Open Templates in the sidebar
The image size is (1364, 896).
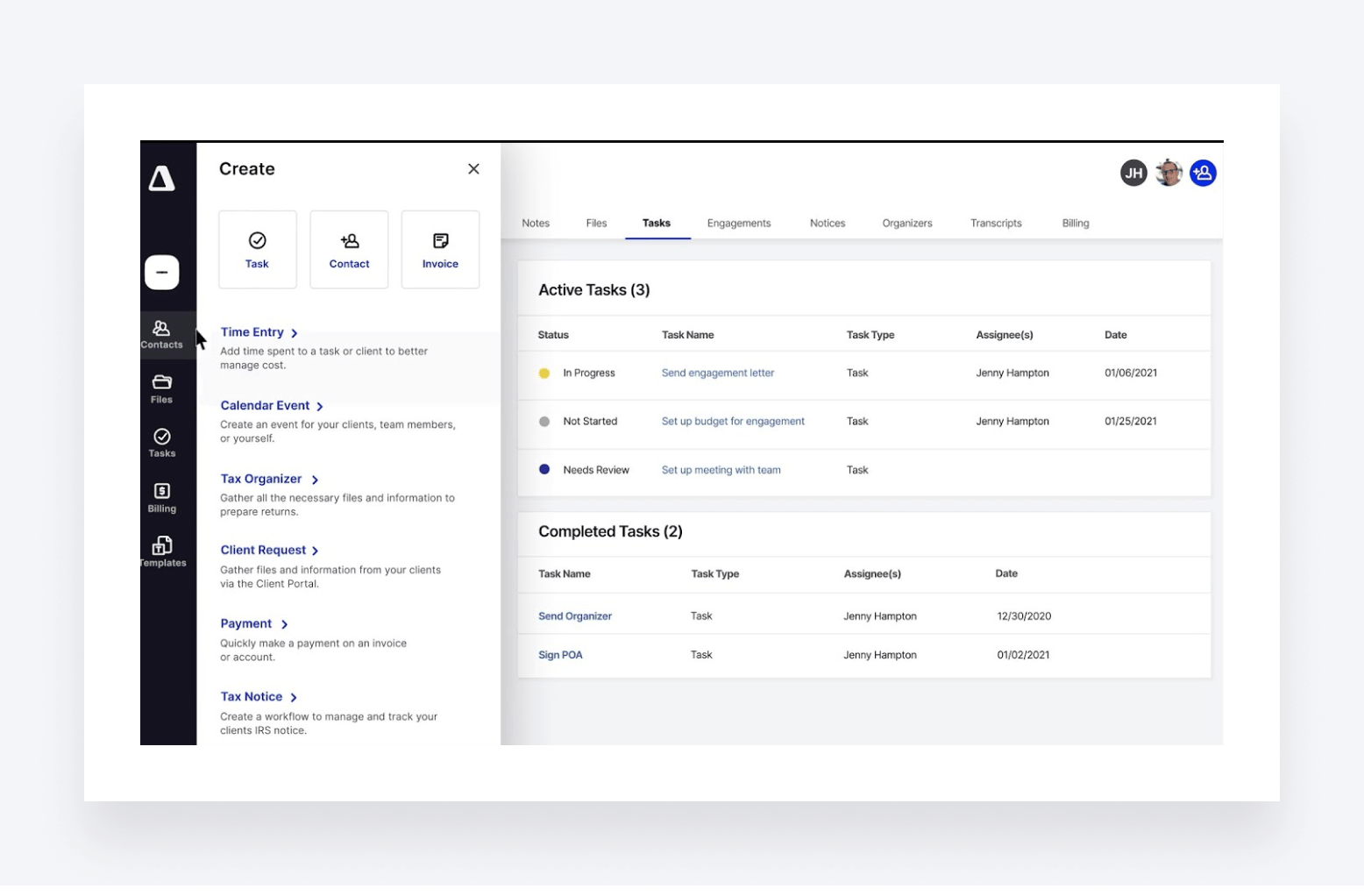(x=163, y=552)
